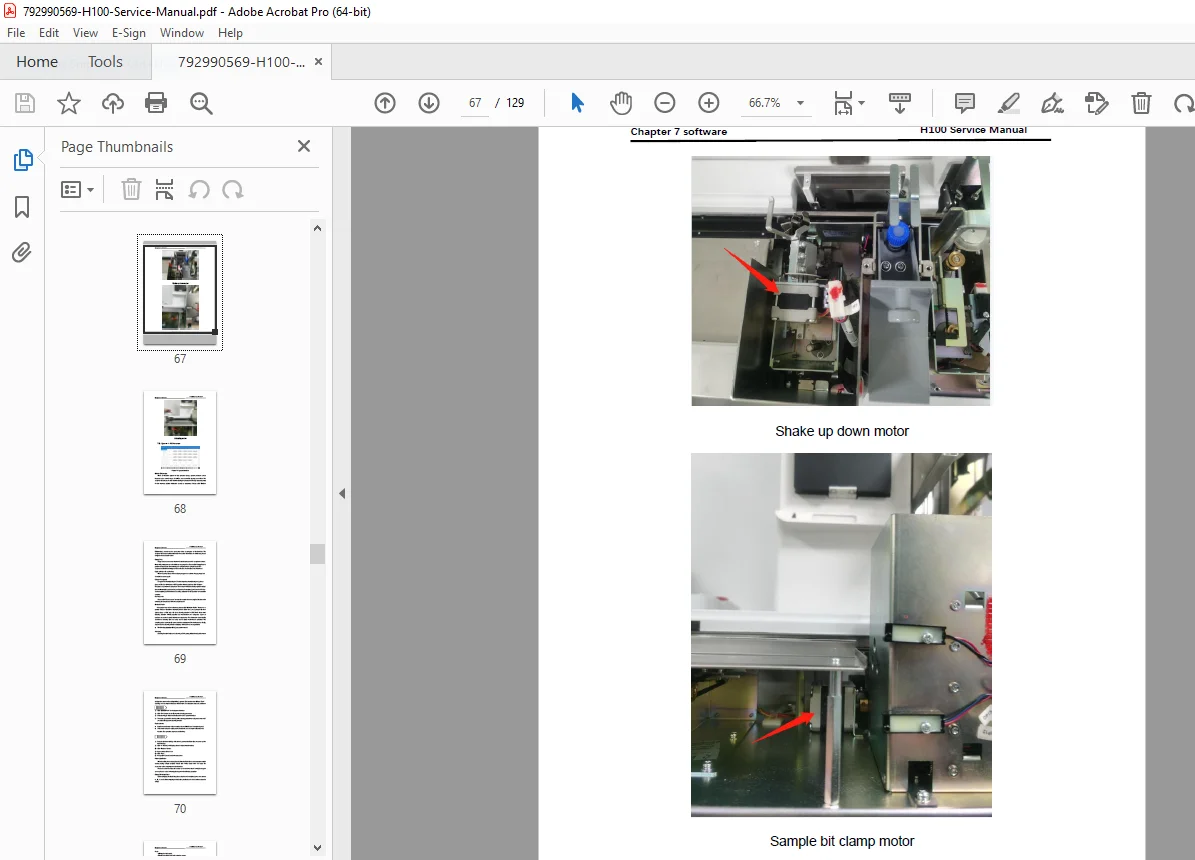1195x860 pixels.
Task: Go to previous page arrow
Action: [385, 103]
